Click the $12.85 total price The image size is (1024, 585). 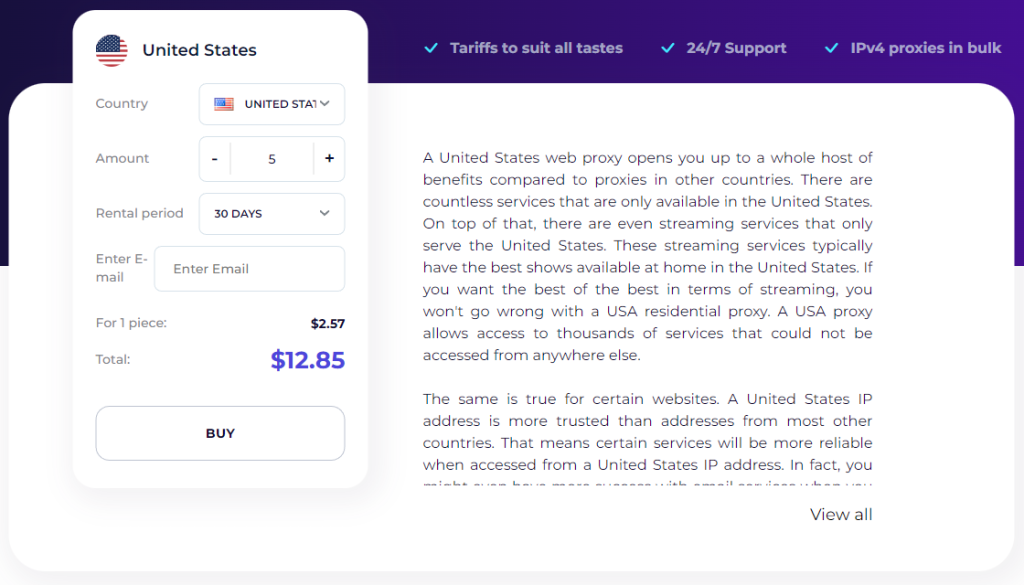pos(307,360)
